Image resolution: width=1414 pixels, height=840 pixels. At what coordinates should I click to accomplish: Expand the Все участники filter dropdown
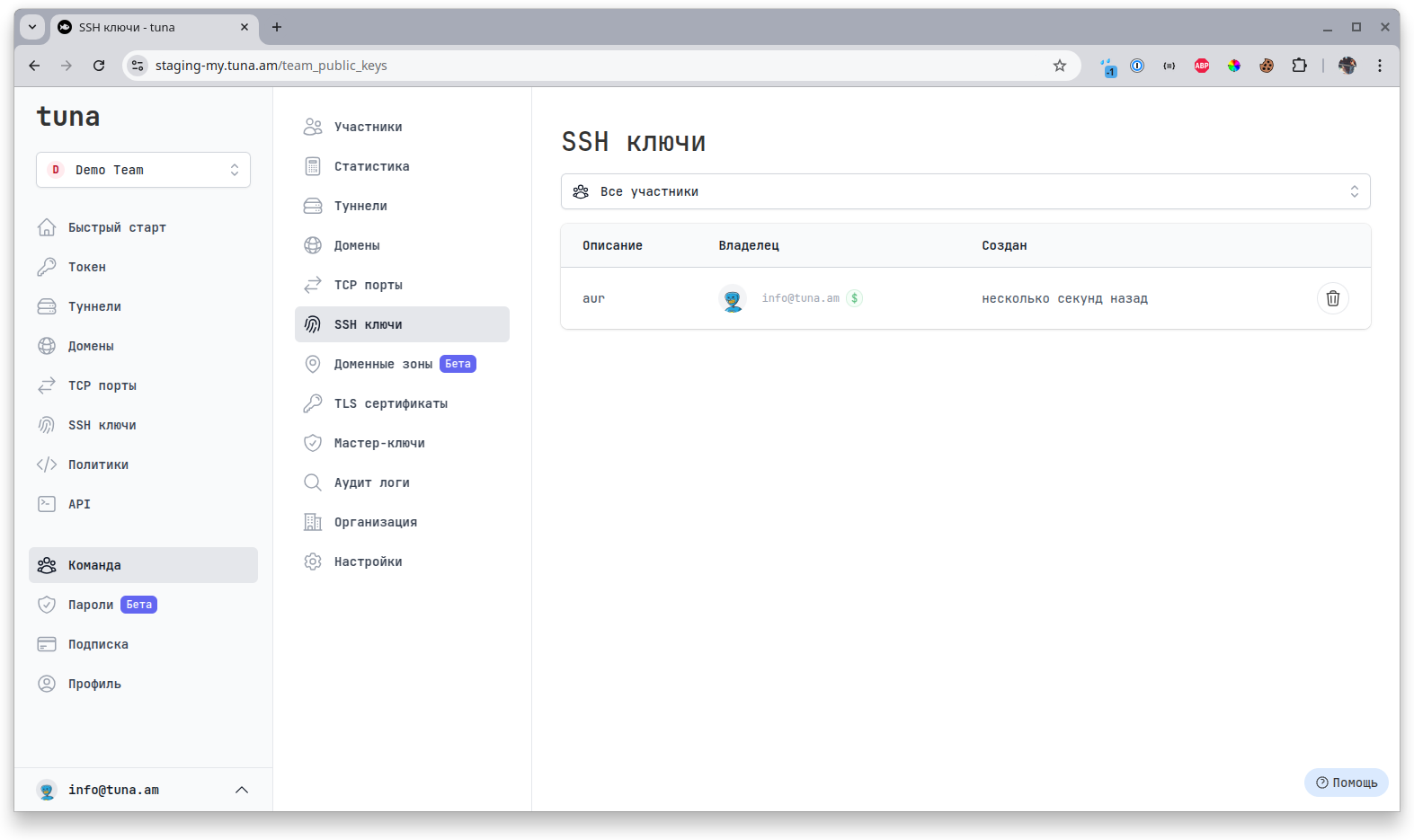pos(965,191)
